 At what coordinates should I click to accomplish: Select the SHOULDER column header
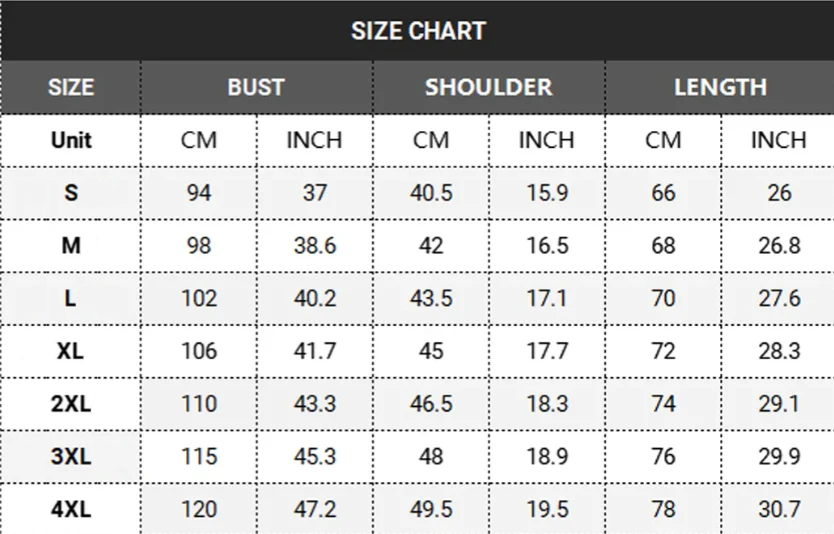(x=489, y=87)
